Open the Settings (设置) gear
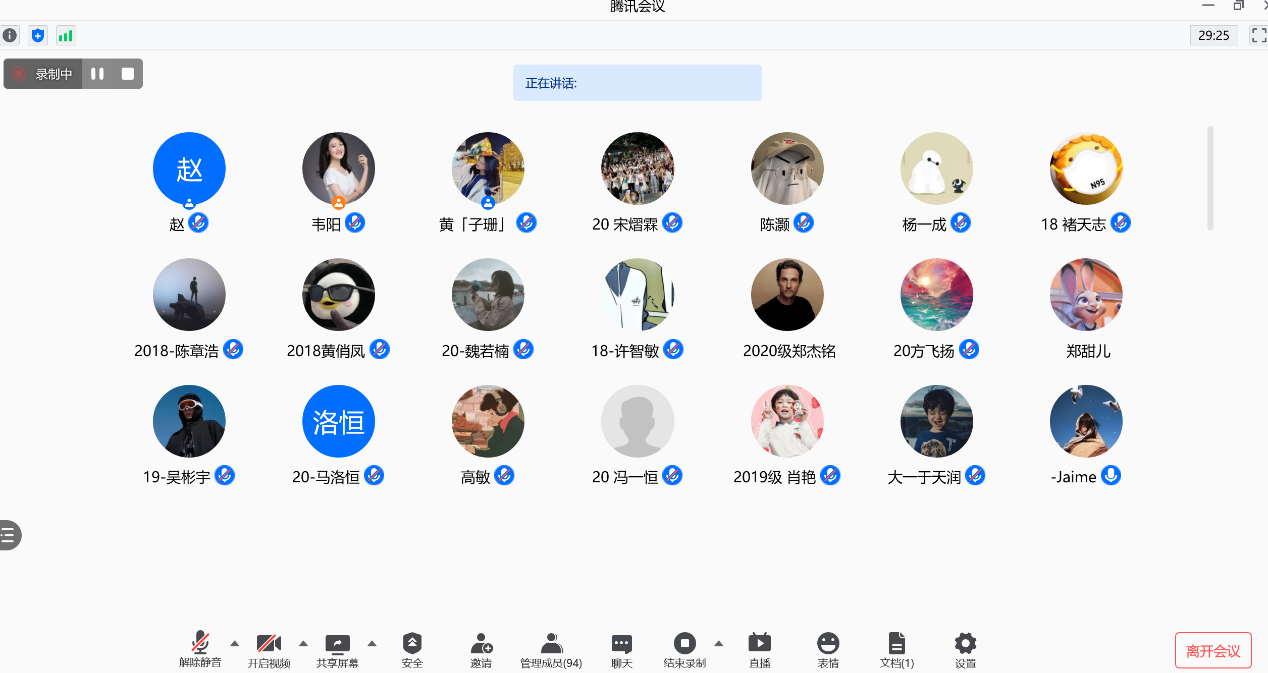Image resolution: width=1268 pixels, height=673 pixels. coord(965,648)
